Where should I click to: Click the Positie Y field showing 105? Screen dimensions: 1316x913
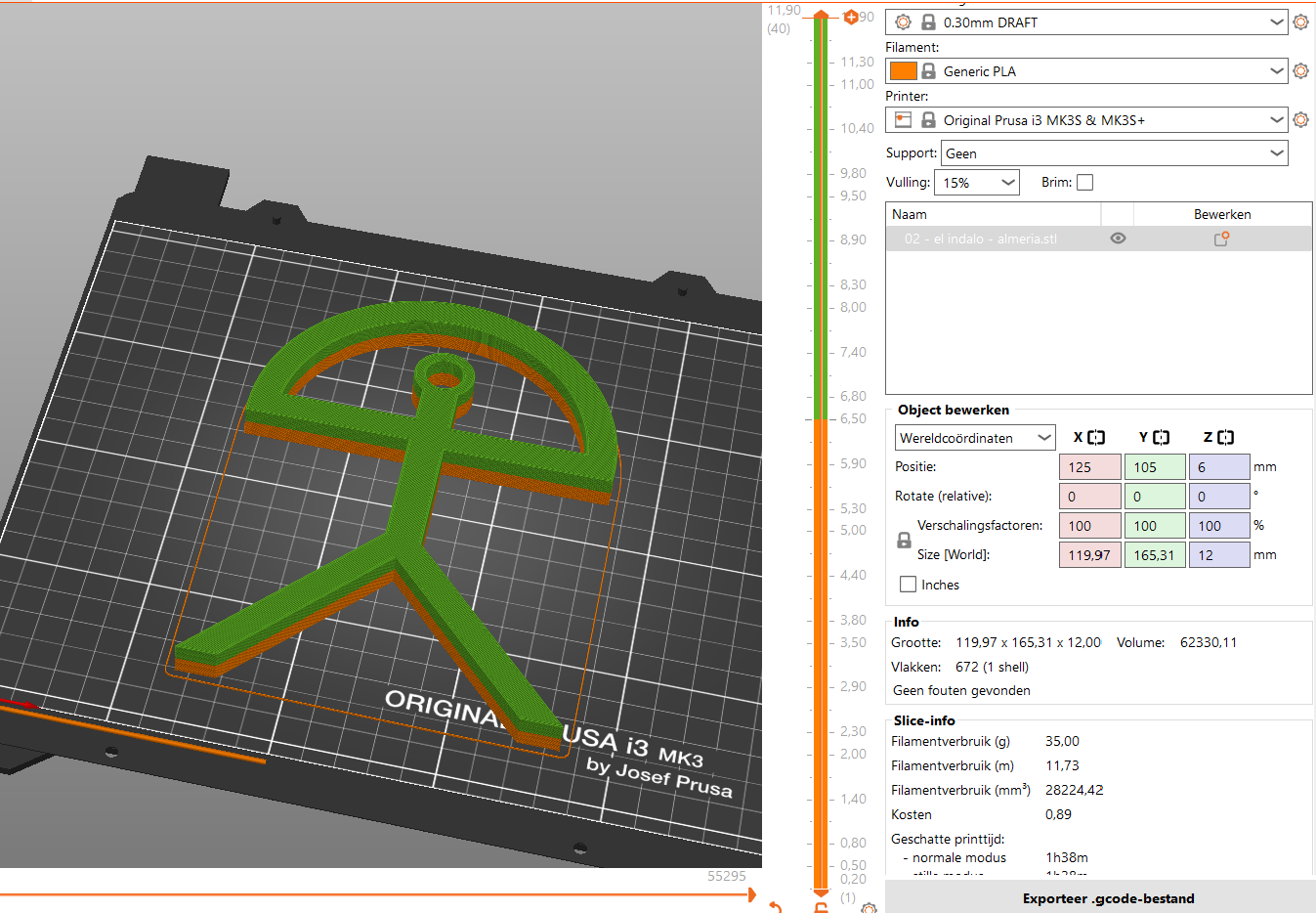click(1155, 467)
